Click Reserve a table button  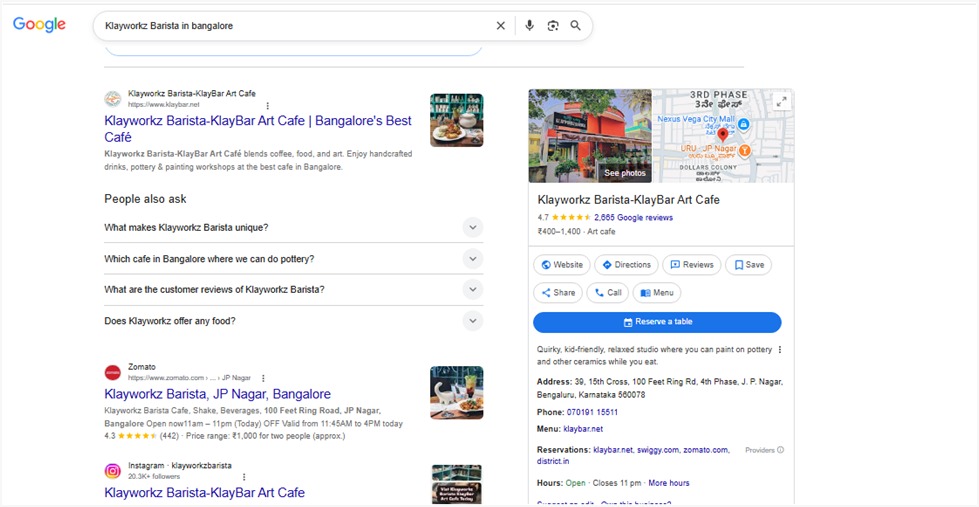coord(657,322)
